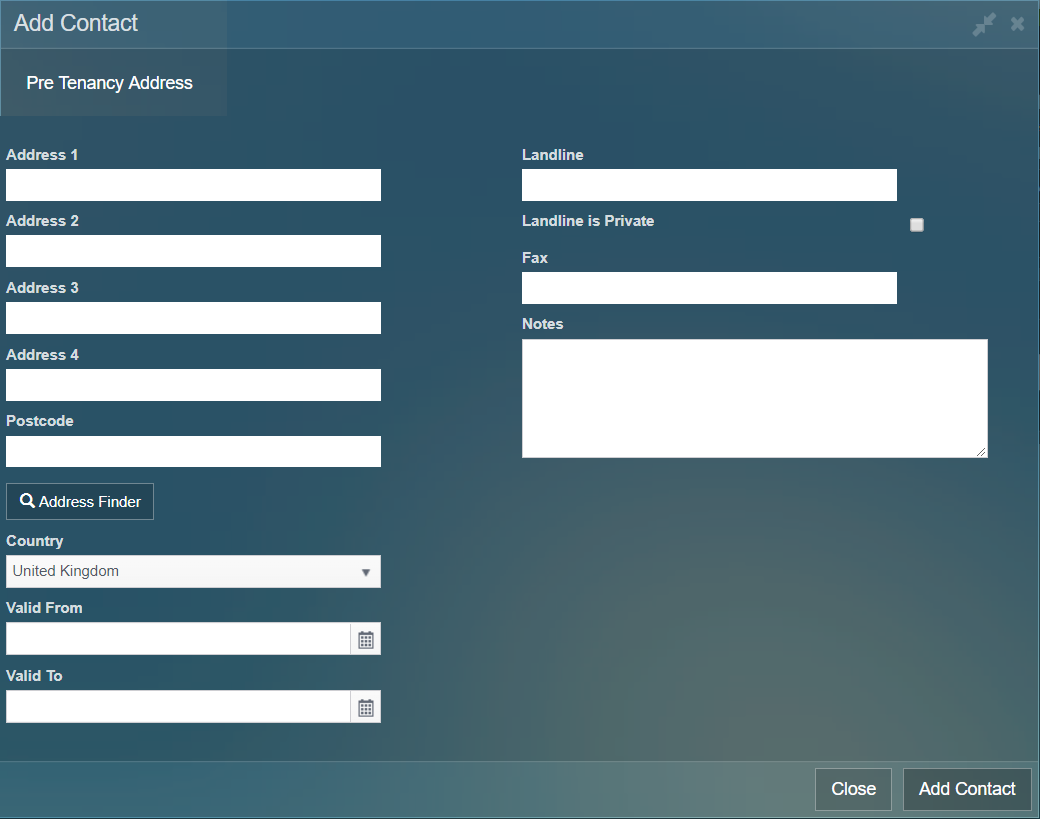Image resolution: width=1040 pixels, height=819 pixels.
Task: Click the Address 4 input field
Action: pyautogui.click(x=193, y=385)
